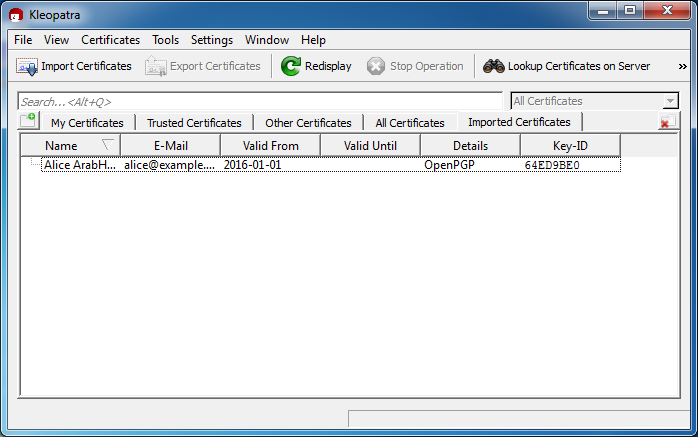Open the Certificates menu
698x437 pixels.
pyautogui.click(x=110, y=40)
